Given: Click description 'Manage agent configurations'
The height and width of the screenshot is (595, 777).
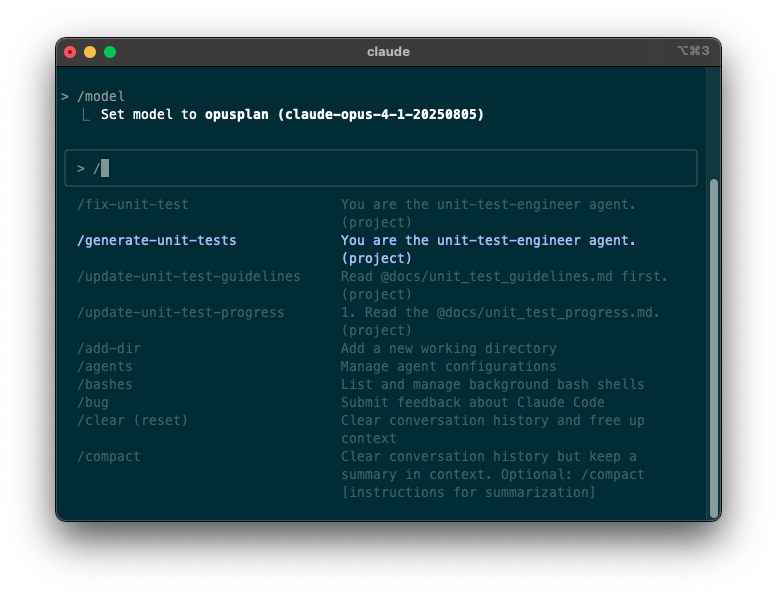Looking at the screenshot, I should [x=448, y=367].
